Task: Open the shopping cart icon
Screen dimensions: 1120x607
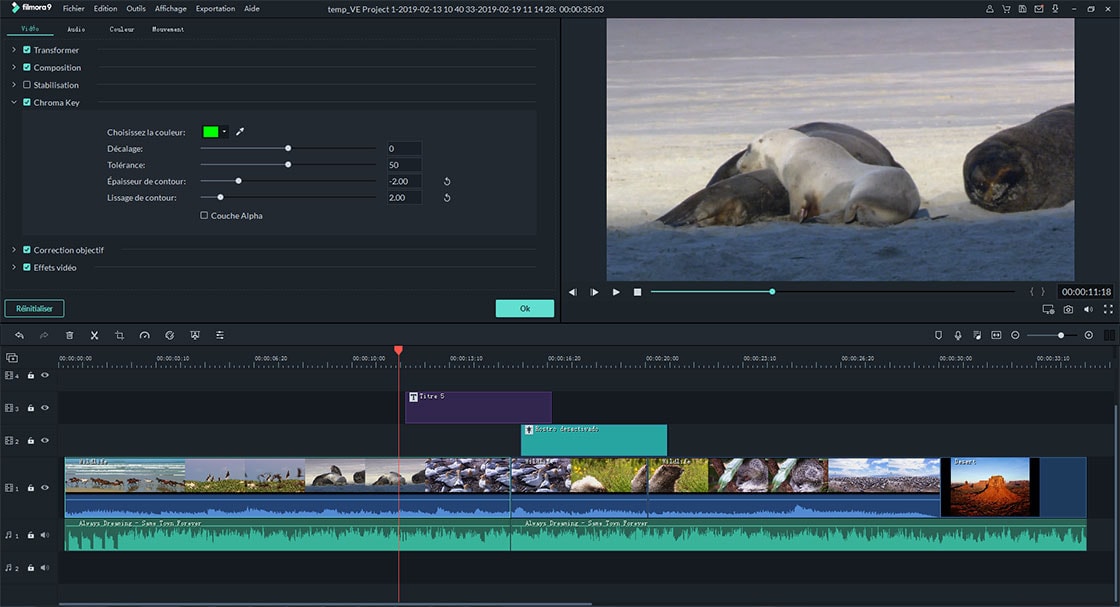Action: pos(1006,9)
